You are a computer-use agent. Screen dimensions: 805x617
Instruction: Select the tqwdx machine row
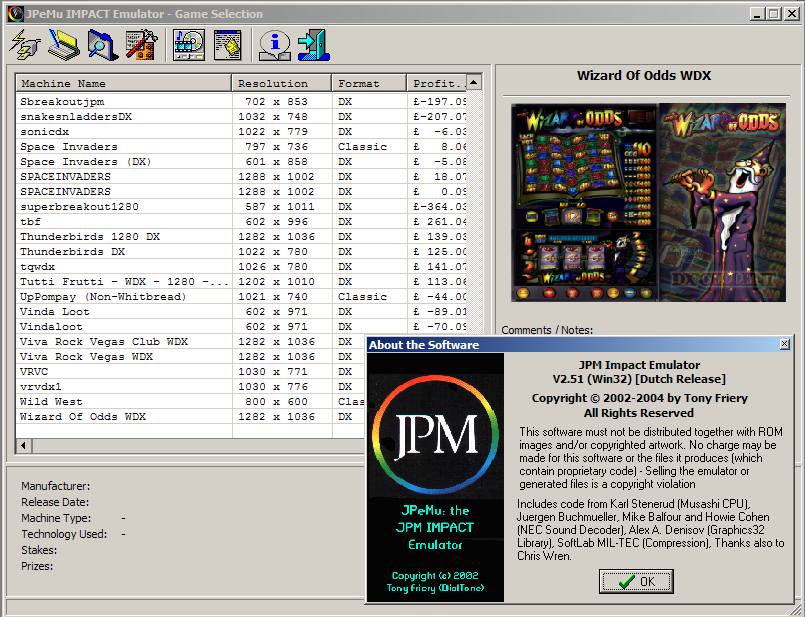click(241, 266)
